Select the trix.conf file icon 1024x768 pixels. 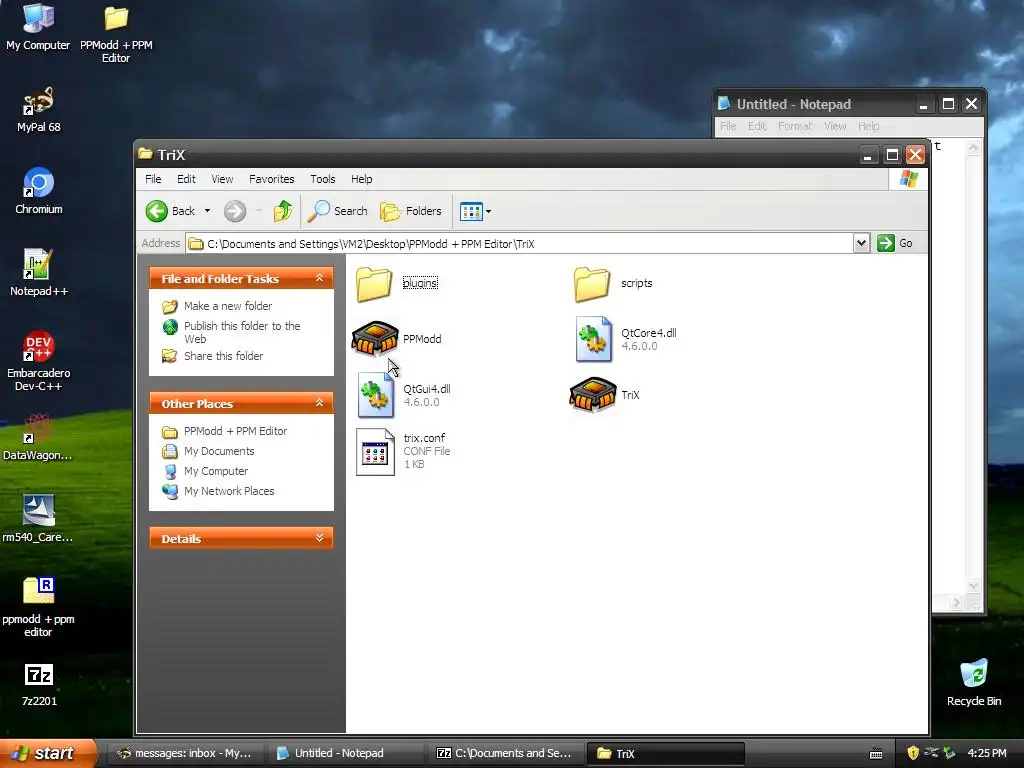click(376, 451)
